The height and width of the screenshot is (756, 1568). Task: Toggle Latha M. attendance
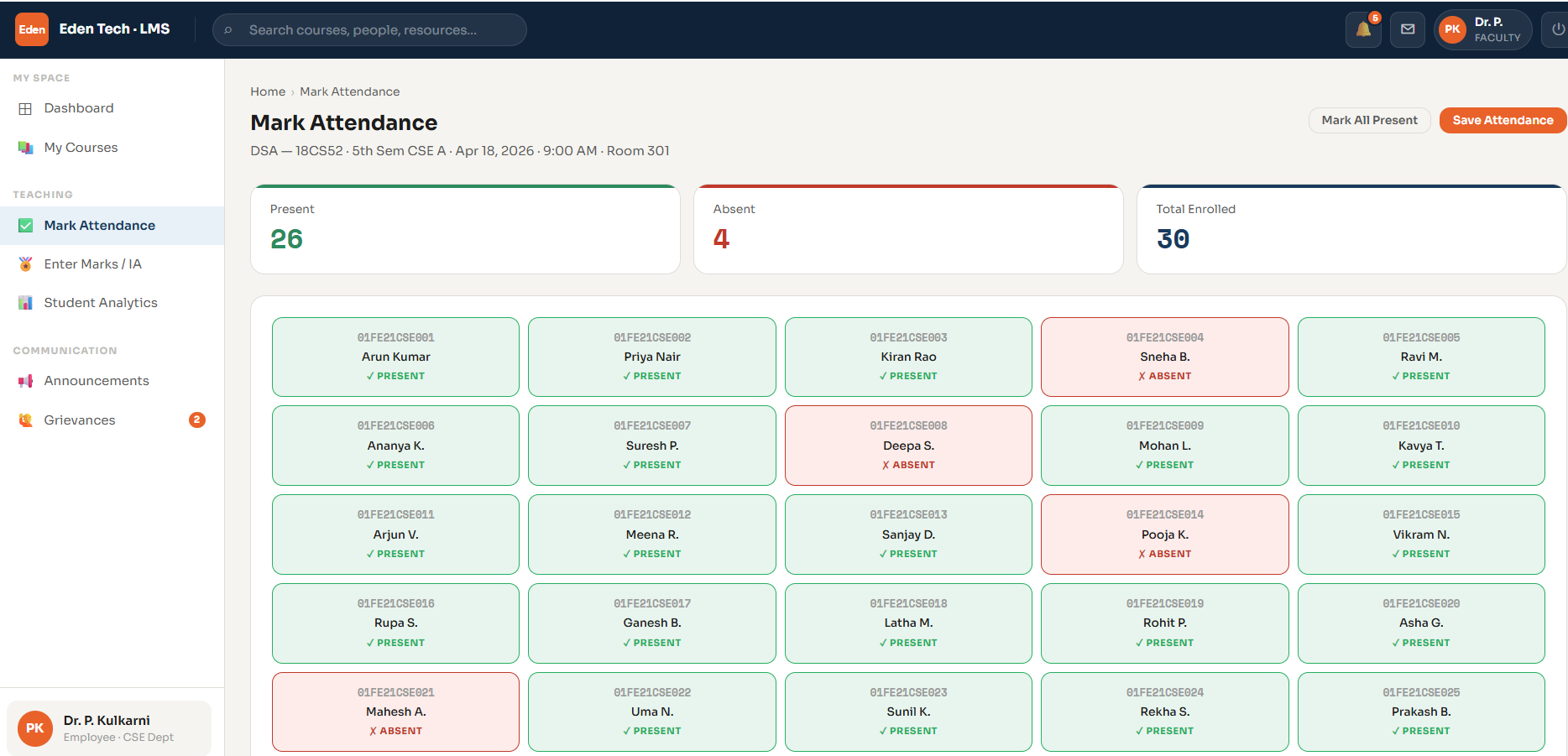pos(908,623)
